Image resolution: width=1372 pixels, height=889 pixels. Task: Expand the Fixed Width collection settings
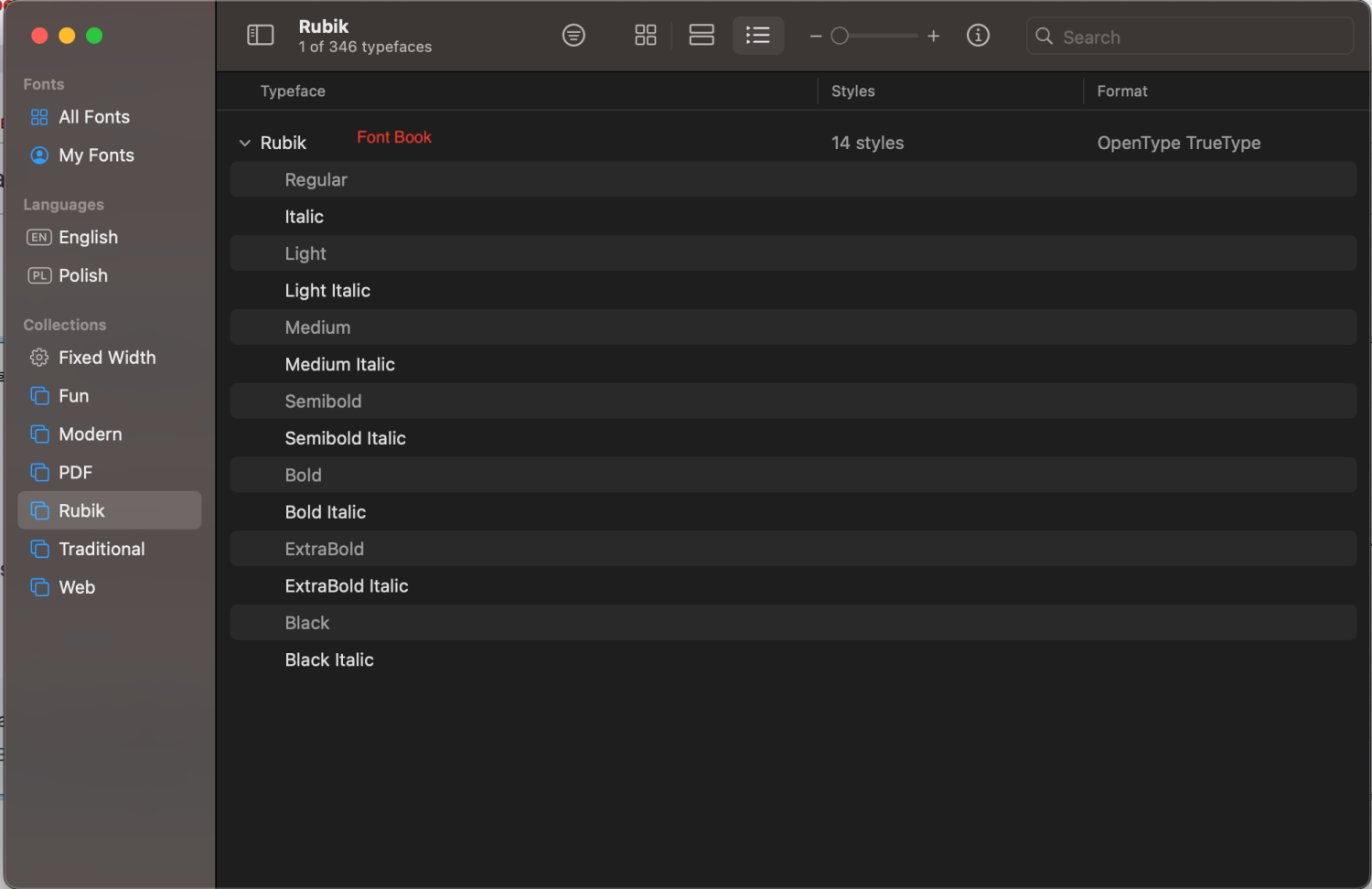(39, 358)
